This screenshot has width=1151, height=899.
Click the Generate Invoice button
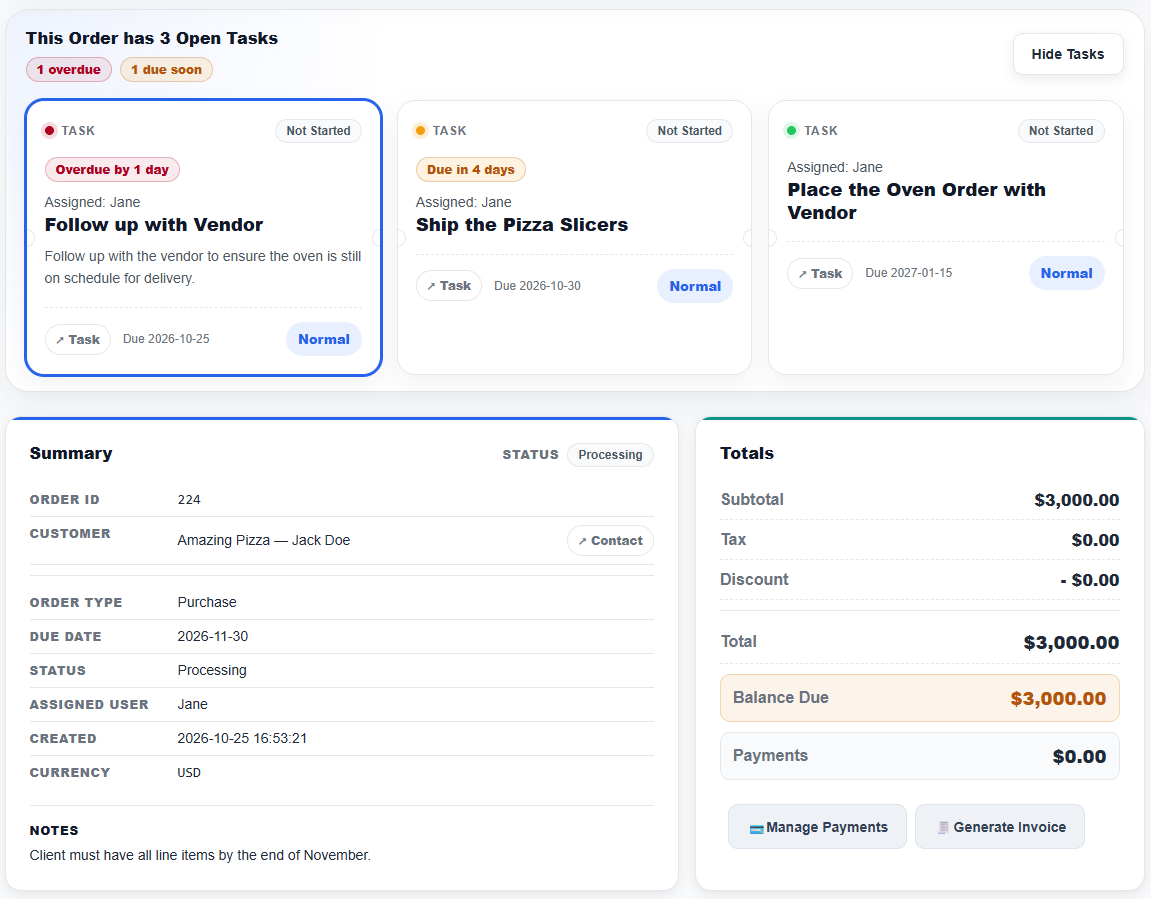(x=1000, y=827)
